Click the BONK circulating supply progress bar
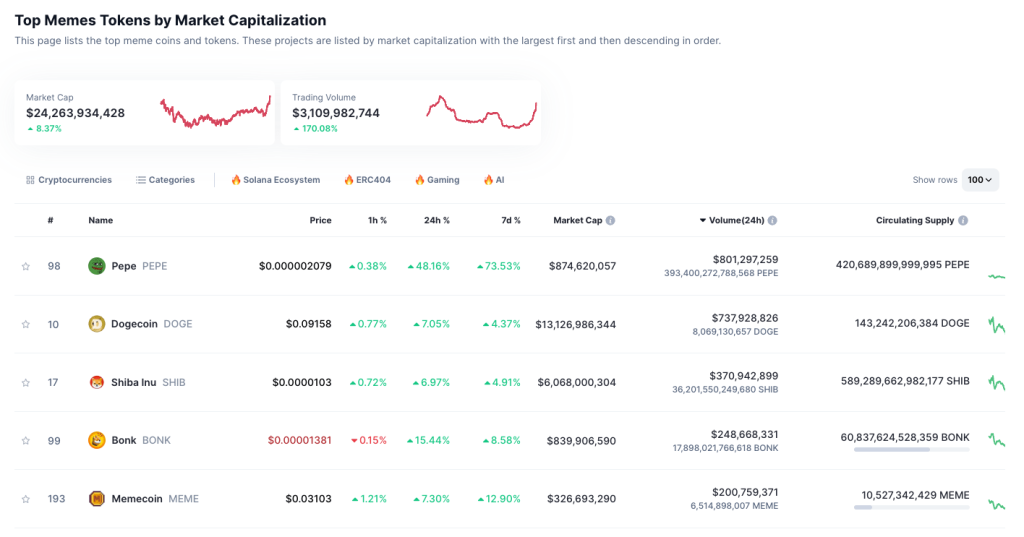This screenshot has height=537, width=1024. coord(911,450)
